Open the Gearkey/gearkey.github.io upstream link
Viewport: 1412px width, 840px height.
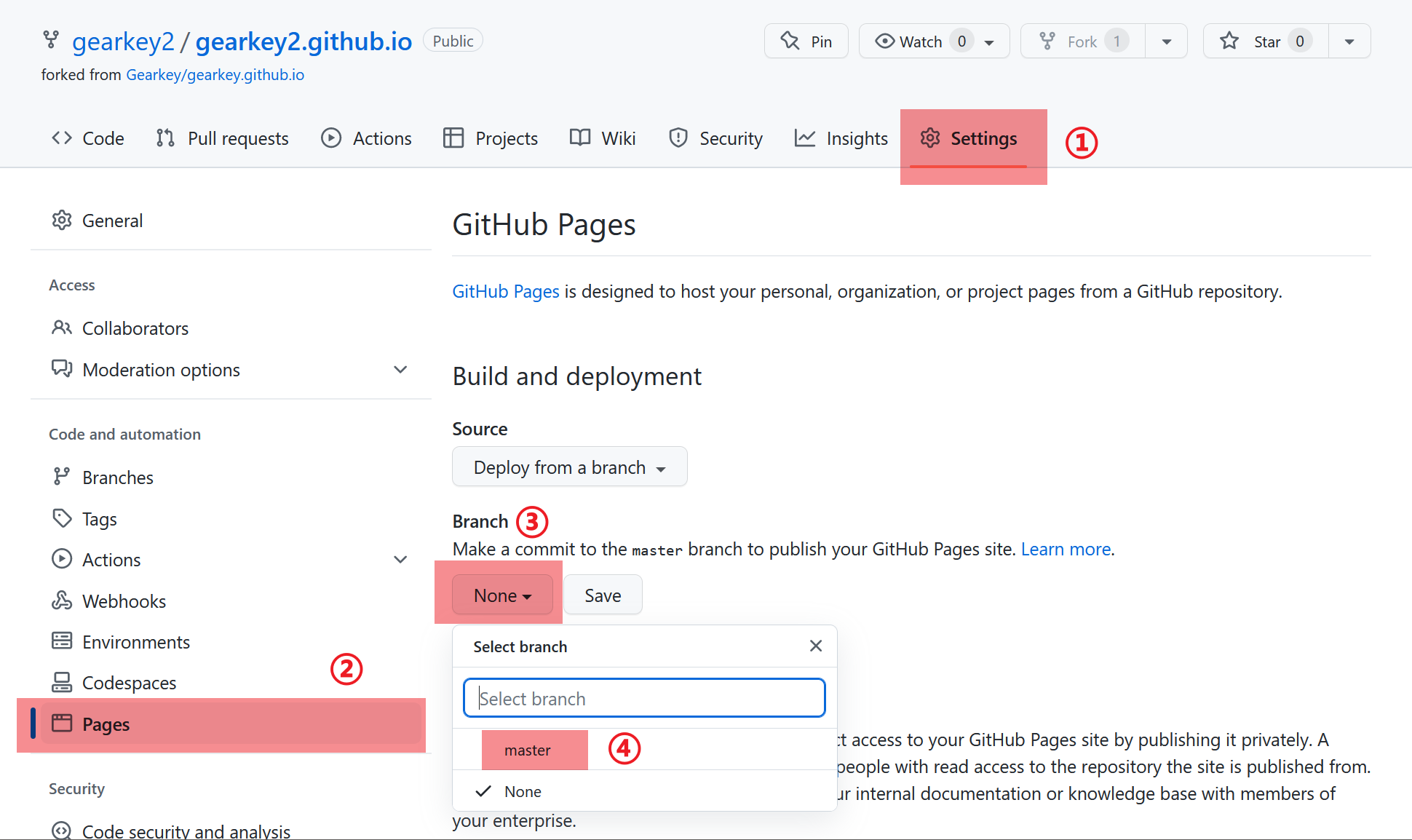(215, 75)
